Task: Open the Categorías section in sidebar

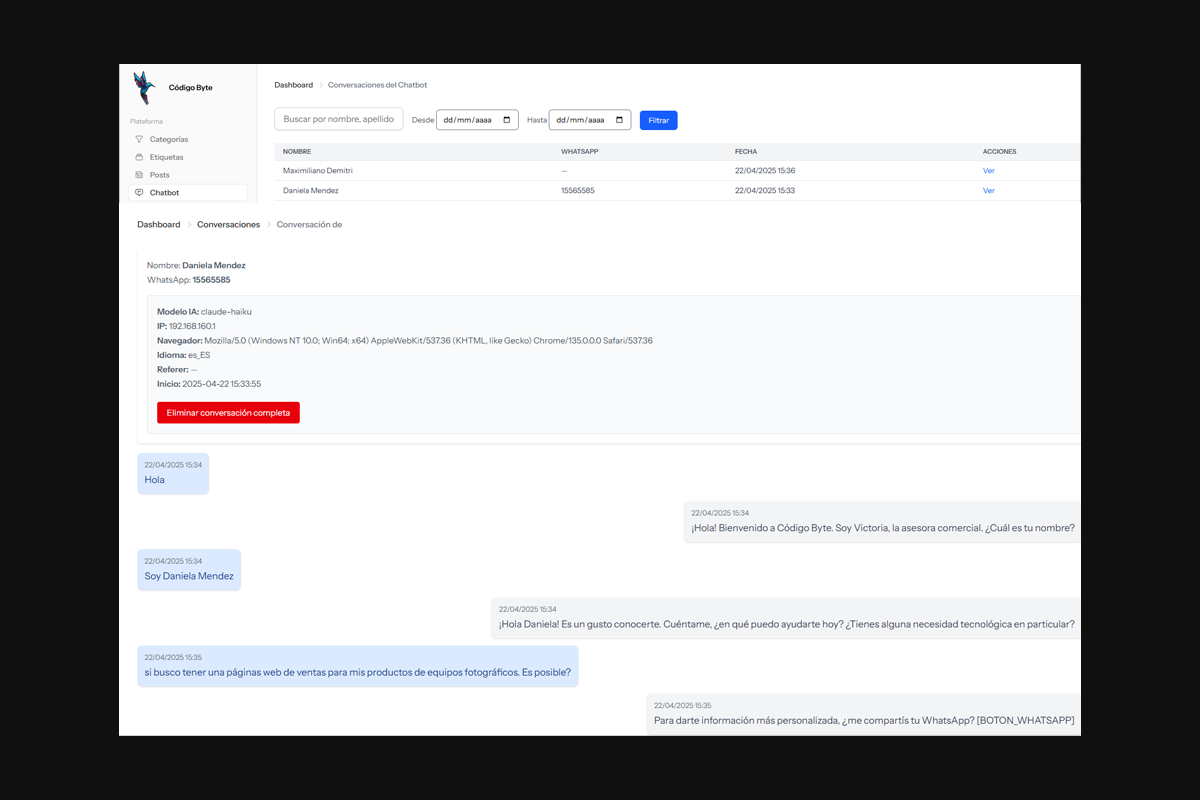Action: coord(169,139)
